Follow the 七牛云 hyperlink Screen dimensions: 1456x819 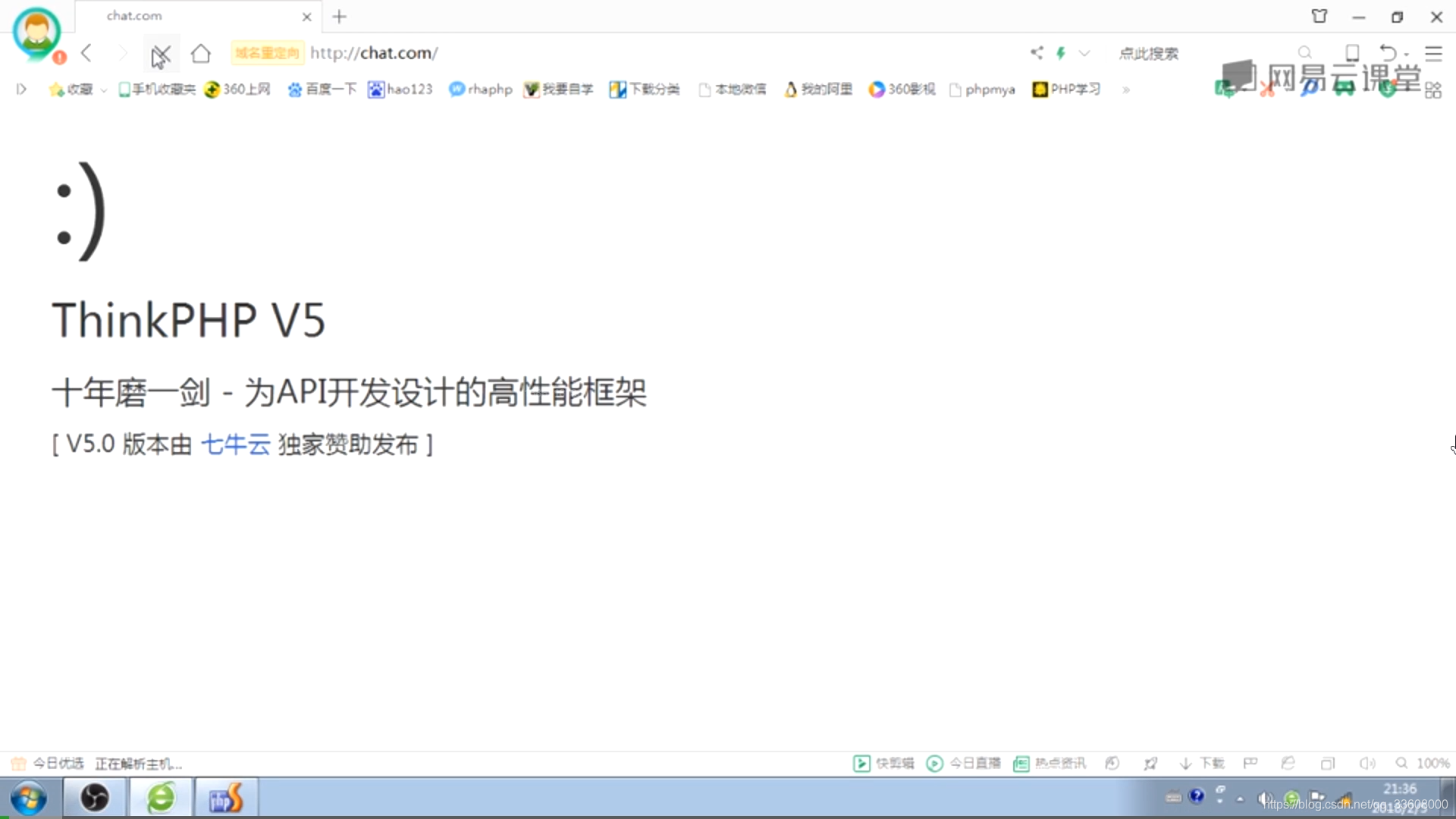235,444
